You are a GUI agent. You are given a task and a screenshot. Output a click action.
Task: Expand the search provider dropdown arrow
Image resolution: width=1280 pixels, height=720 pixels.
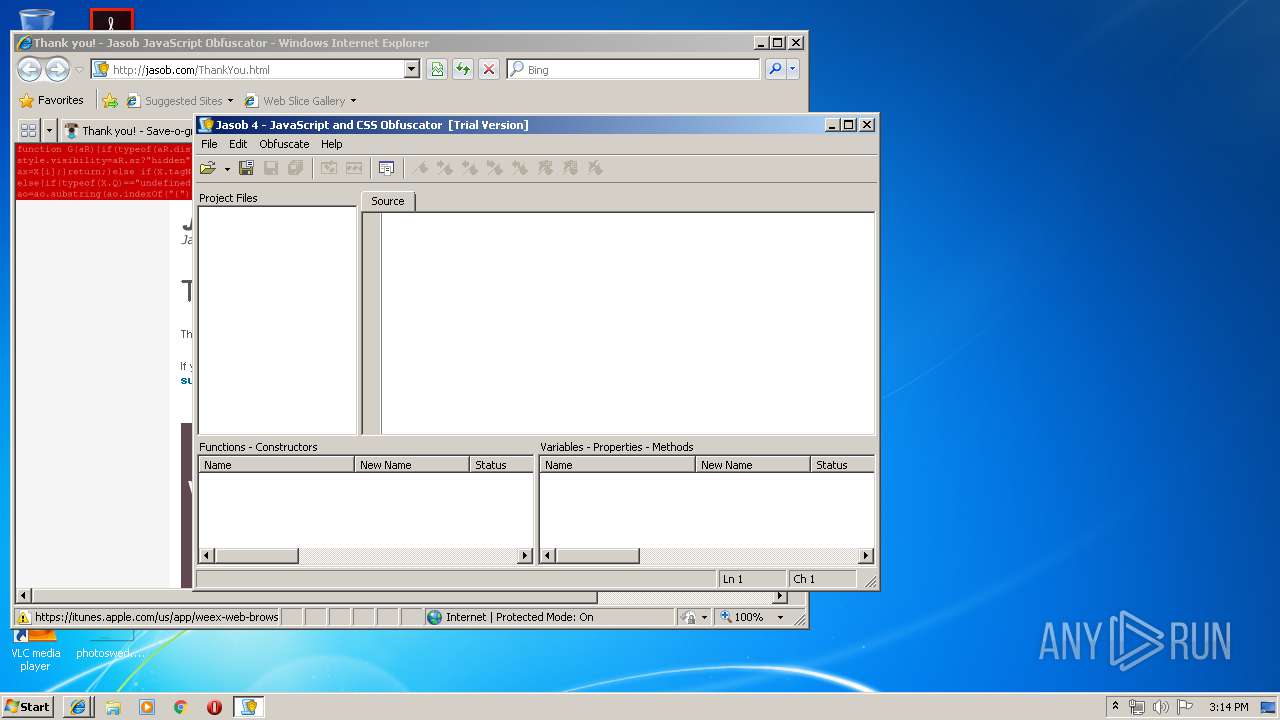[793, 69]
